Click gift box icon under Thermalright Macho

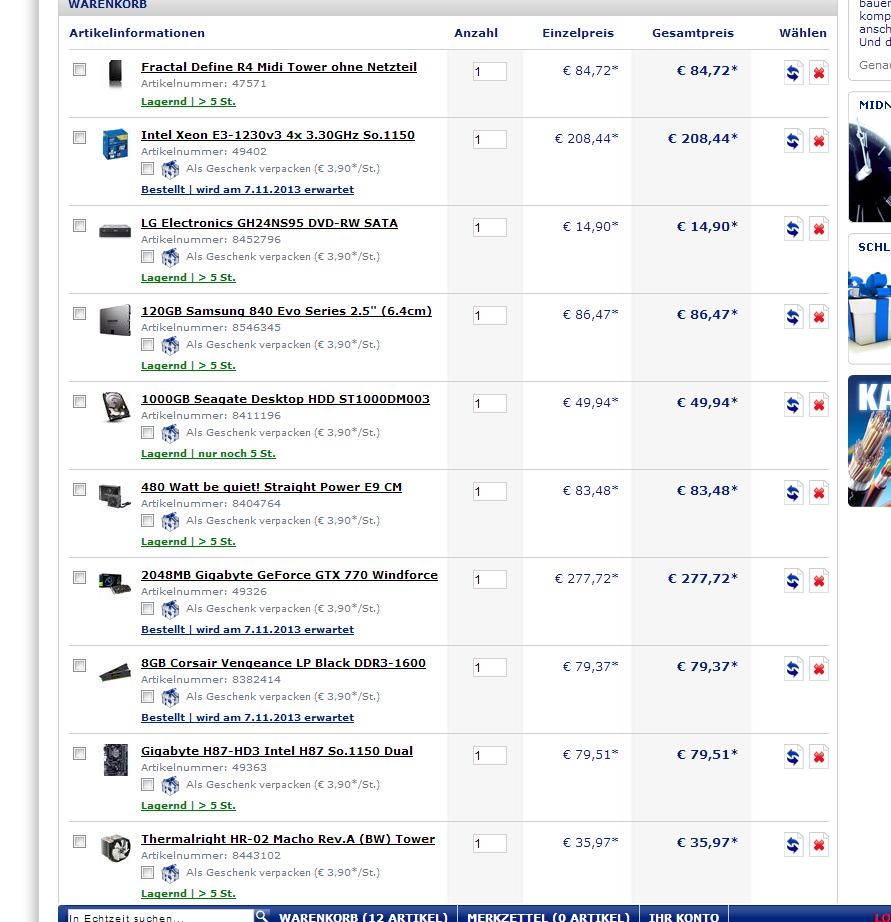coord(171,873)
